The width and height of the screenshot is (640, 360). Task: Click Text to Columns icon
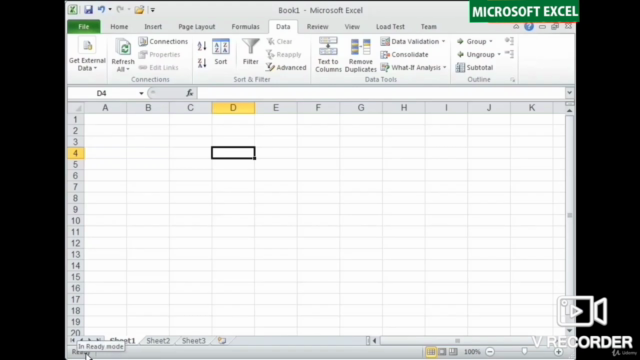[328, 46]
